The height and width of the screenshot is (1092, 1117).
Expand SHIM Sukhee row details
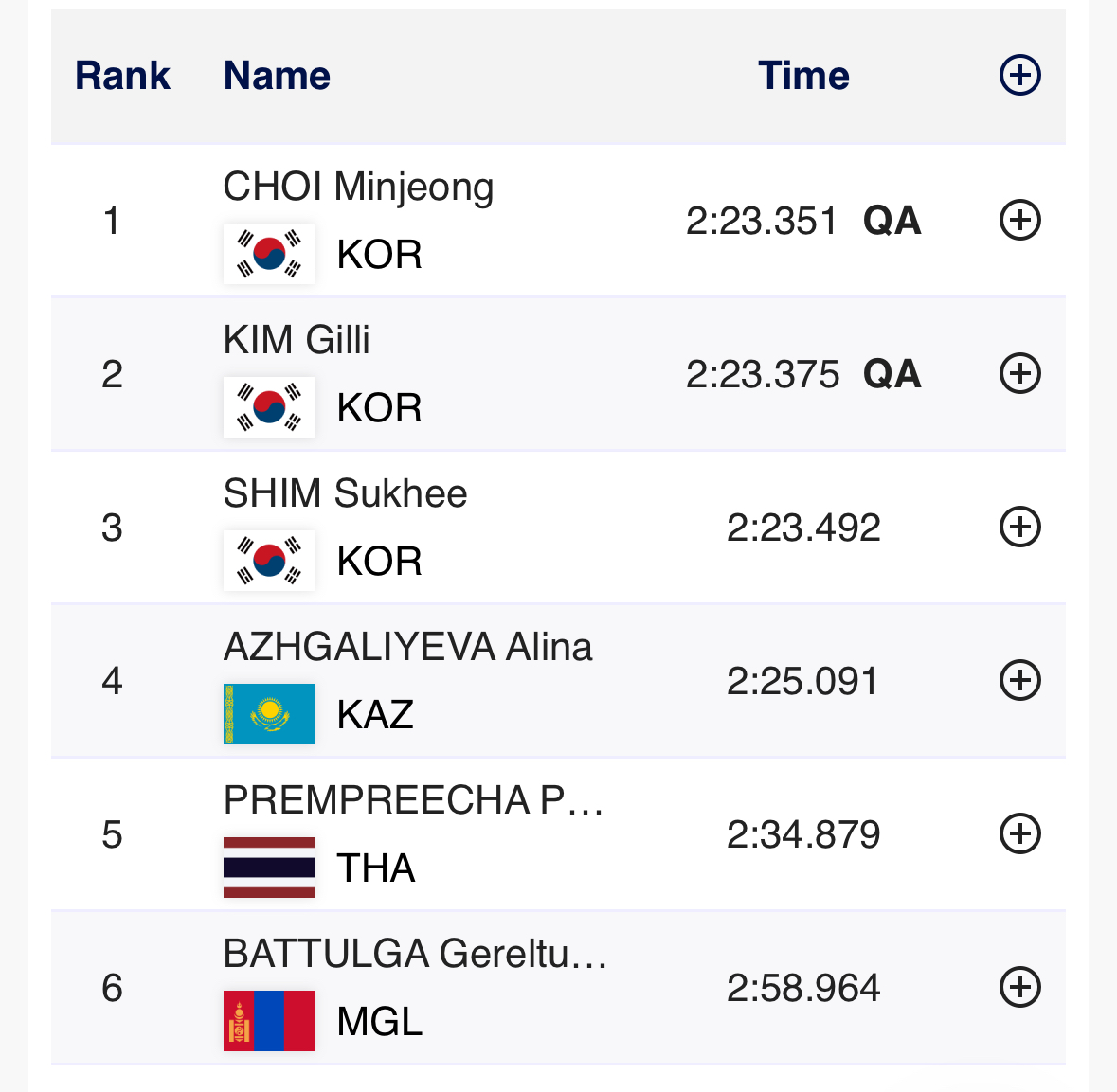[x=1020, y=527]
